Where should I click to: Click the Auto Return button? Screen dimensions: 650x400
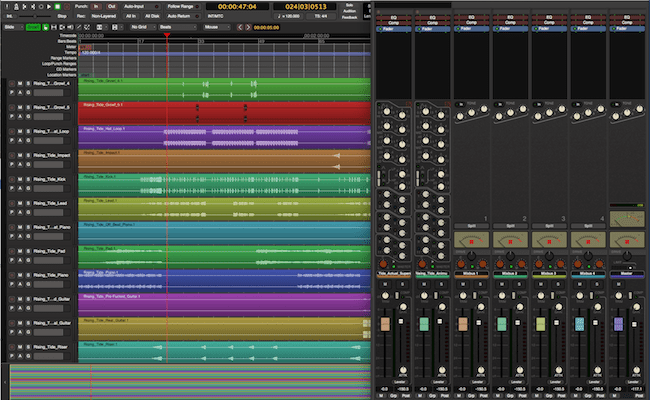coord(180,17)
